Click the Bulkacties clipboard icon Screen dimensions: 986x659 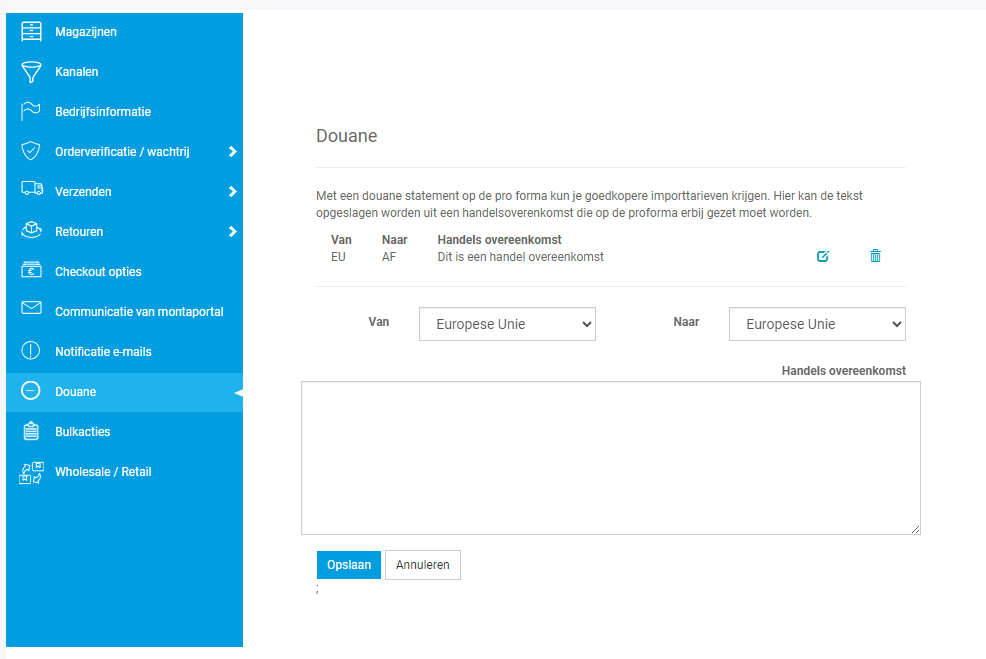[31, 431]
